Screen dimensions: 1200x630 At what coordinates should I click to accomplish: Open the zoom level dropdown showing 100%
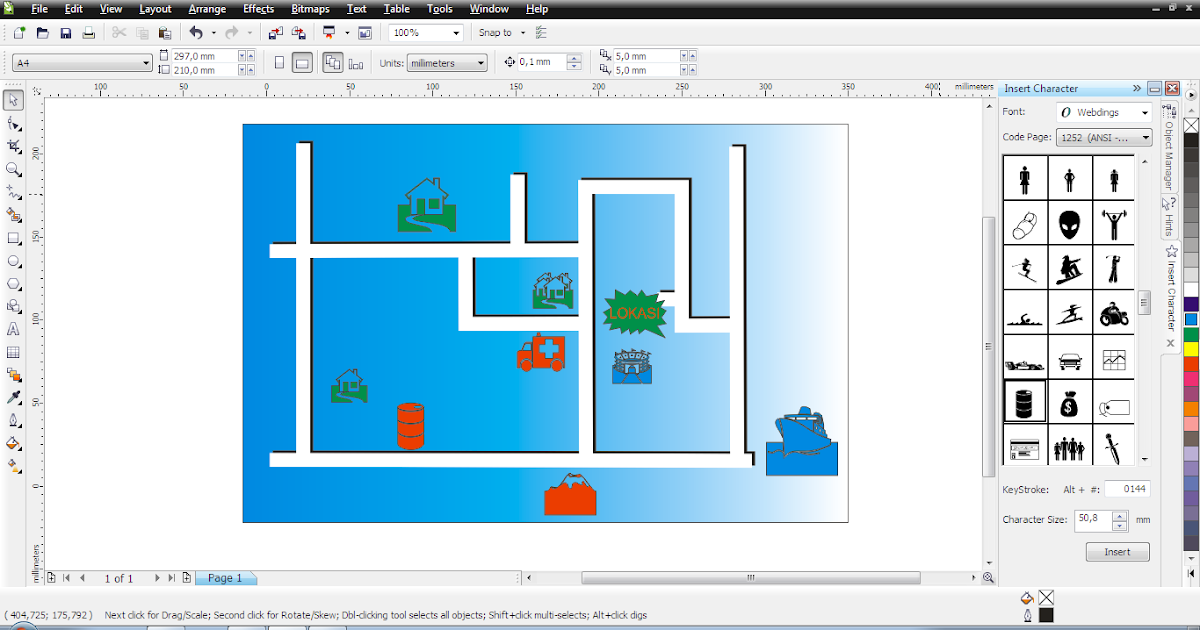pyautogui.click(x=455, y=32)
